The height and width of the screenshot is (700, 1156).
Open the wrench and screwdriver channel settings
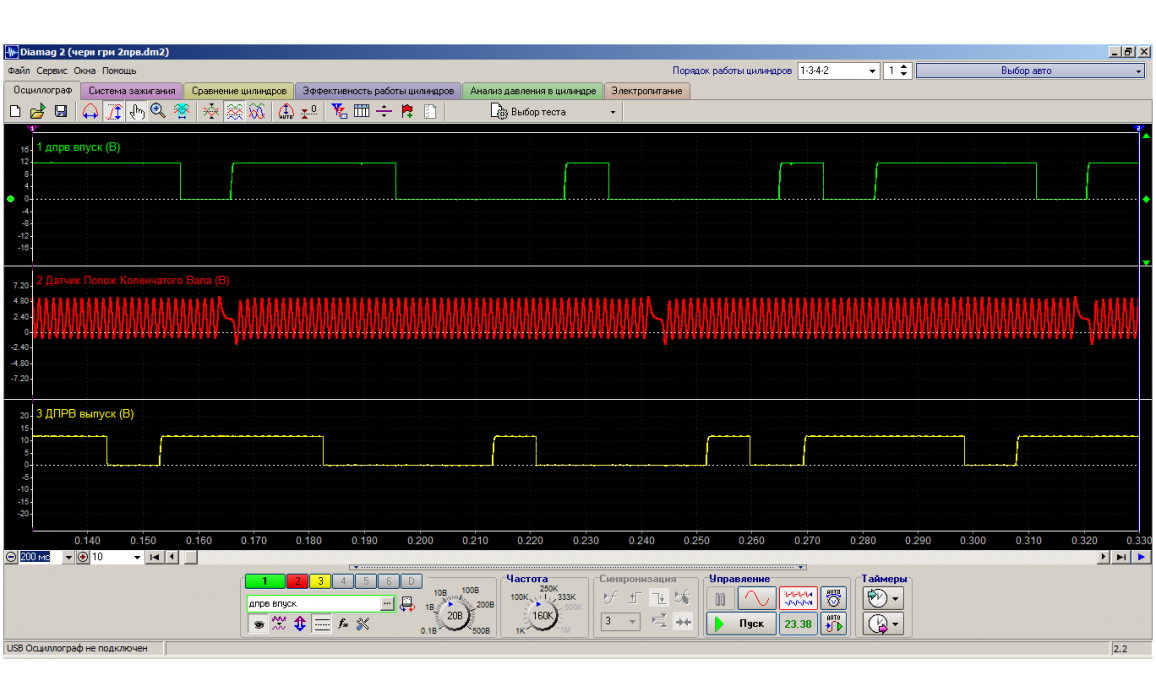363,624
